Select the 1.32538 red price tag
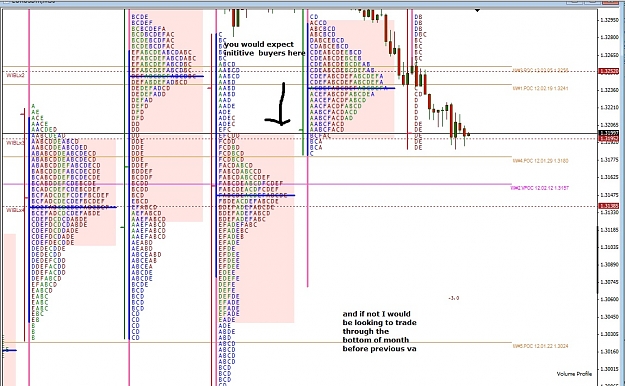The width and height of the screenshot is (625, 386). [609, 71]
